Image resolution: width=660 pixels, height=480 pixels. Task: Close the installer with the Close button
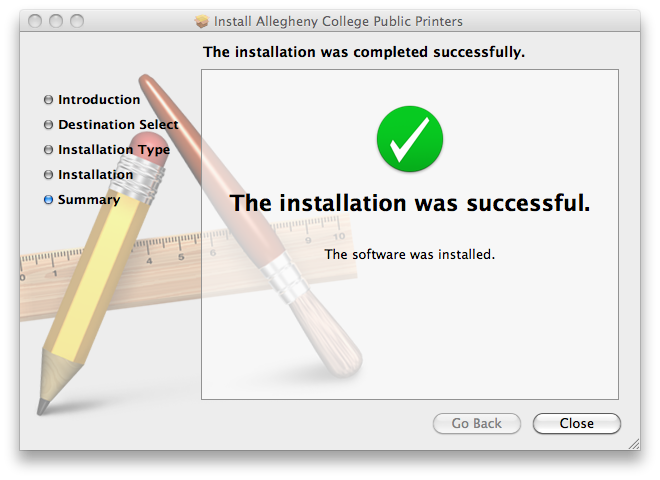577,423
